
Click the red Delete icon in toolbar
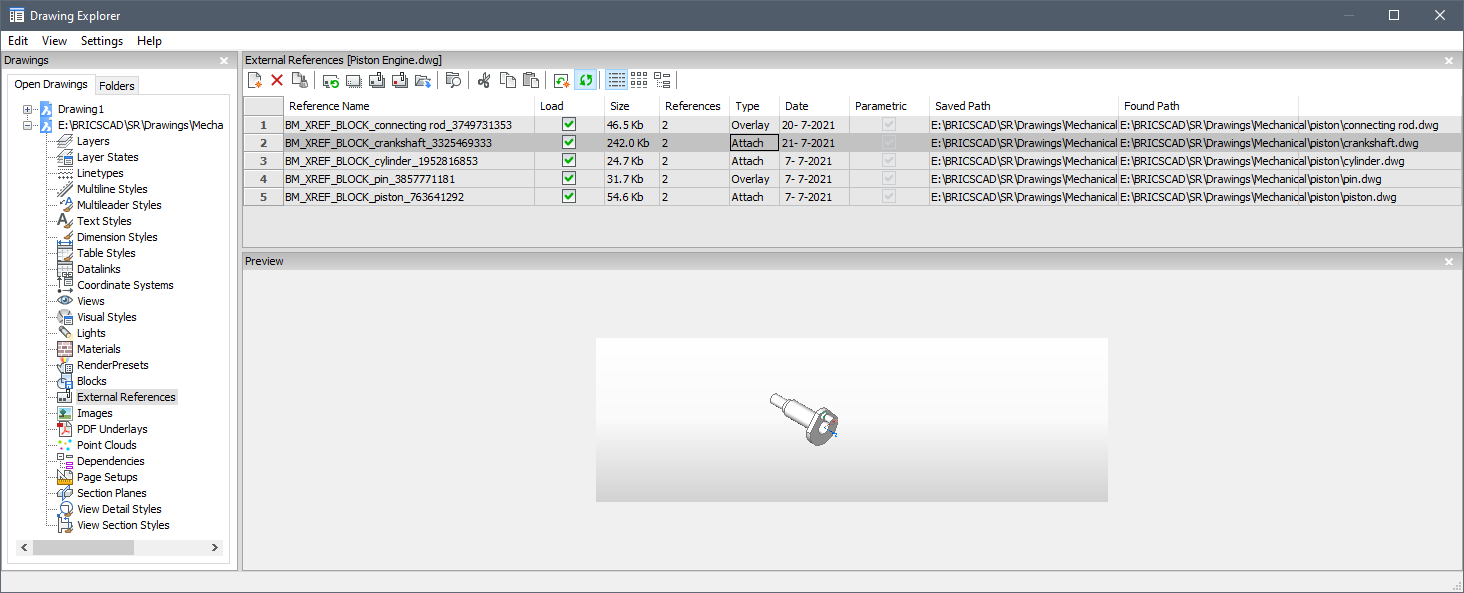pos(277,80)
